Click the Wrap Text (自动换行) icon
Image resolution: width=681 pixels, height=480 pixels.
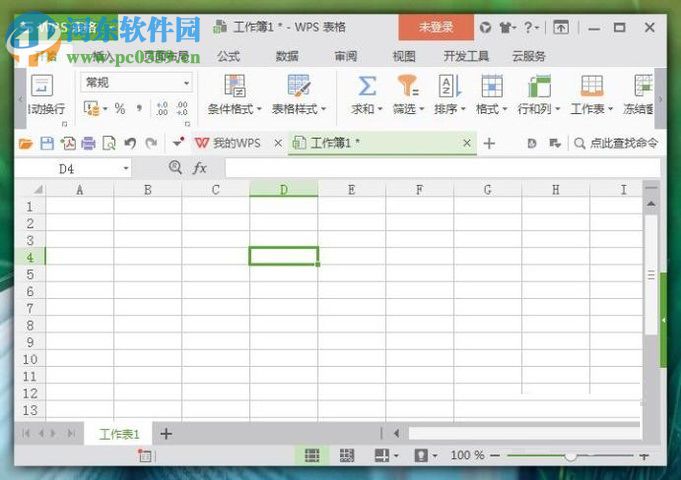pos(42,86)
